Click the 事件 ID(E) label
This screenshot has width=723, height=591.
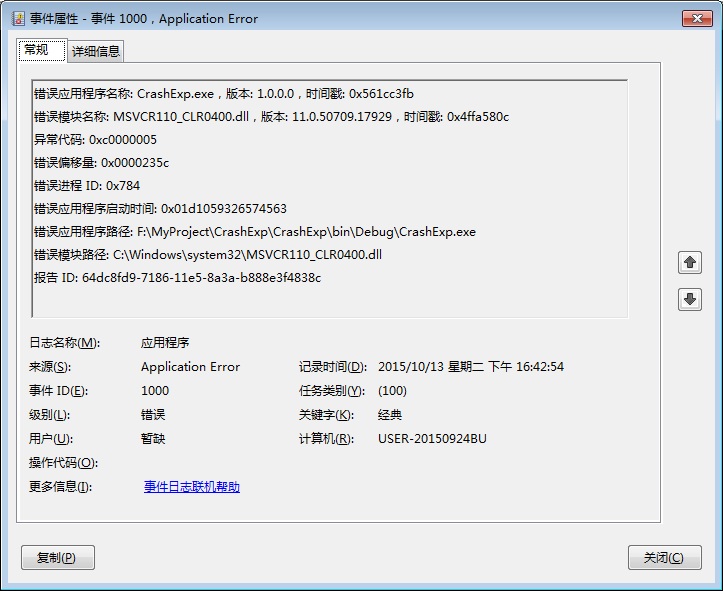click(58, 391)
